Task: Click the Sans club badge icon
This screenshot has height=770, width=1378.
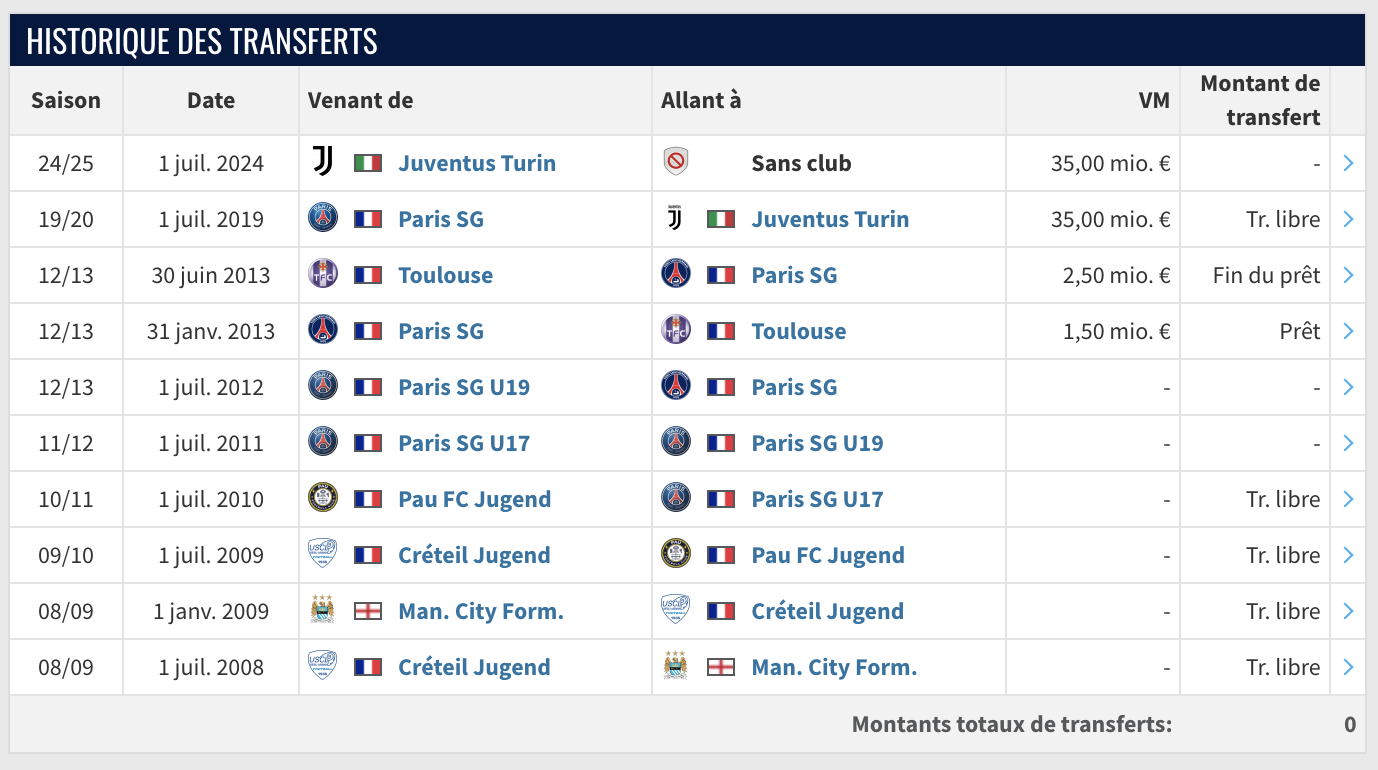Action: coord(676,162)
